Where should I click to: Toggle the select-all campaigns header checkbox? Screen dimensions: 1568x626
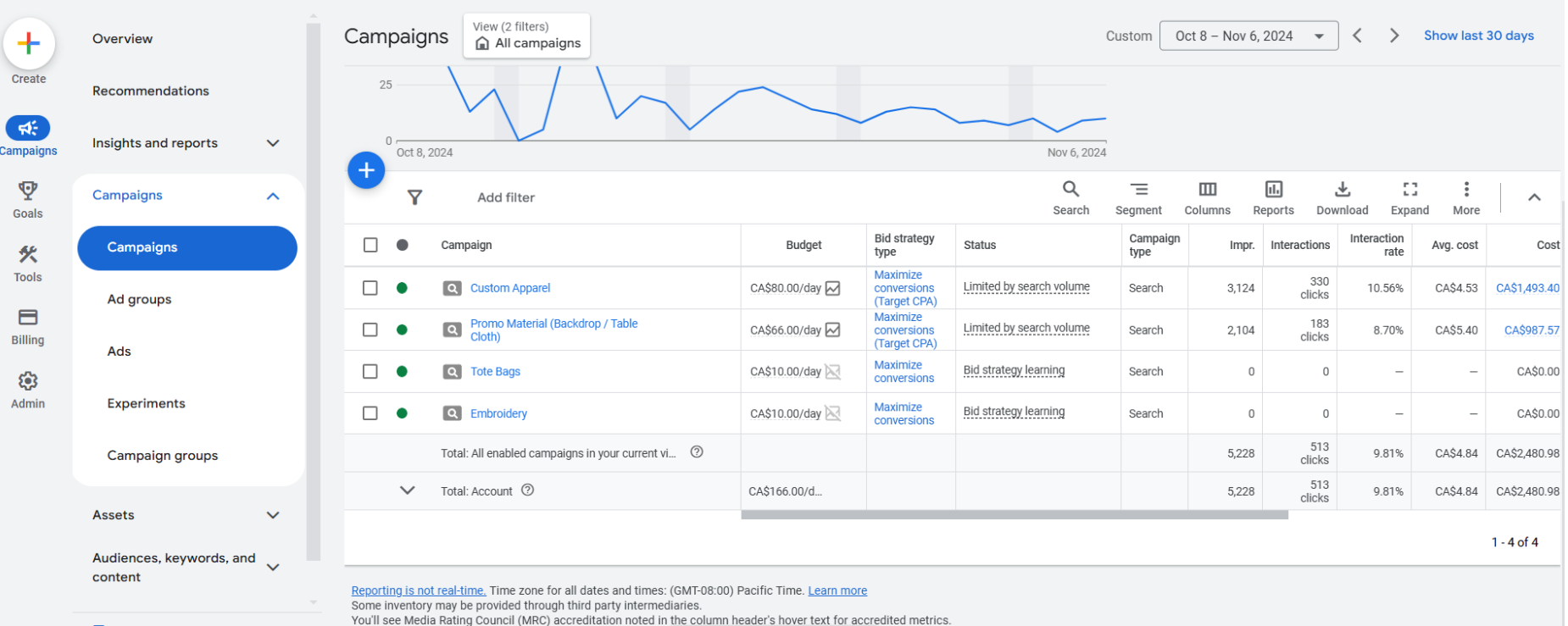pyautogui.click(x=370, y=245)
